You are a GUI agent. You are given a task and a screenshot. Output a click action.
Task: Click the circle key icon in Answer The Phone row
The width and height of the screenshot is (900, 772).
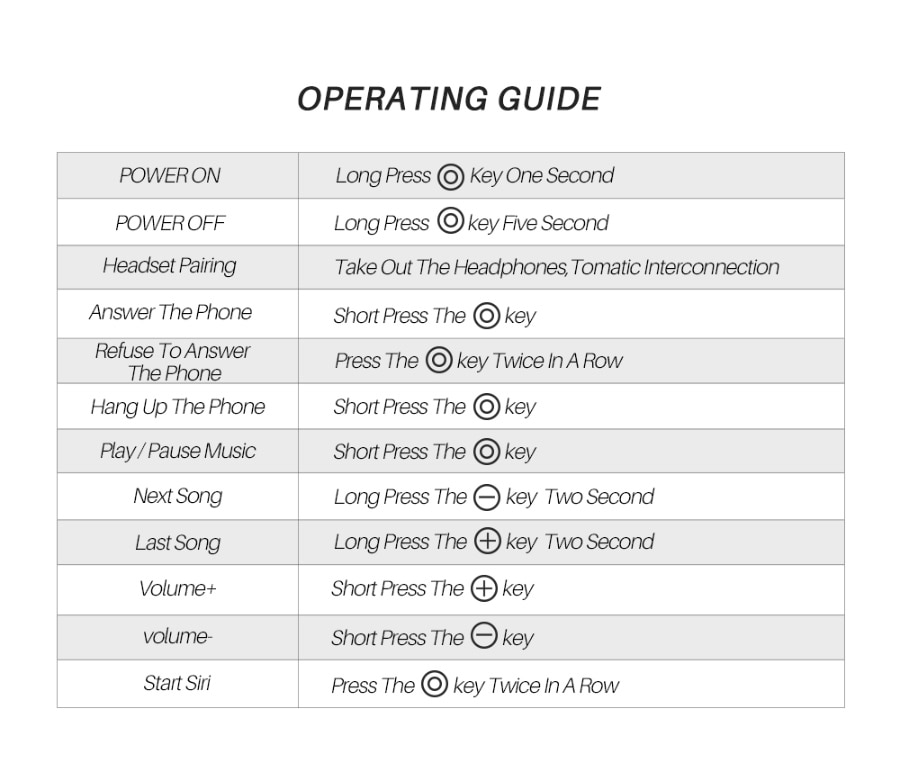(x=486, y=316)
